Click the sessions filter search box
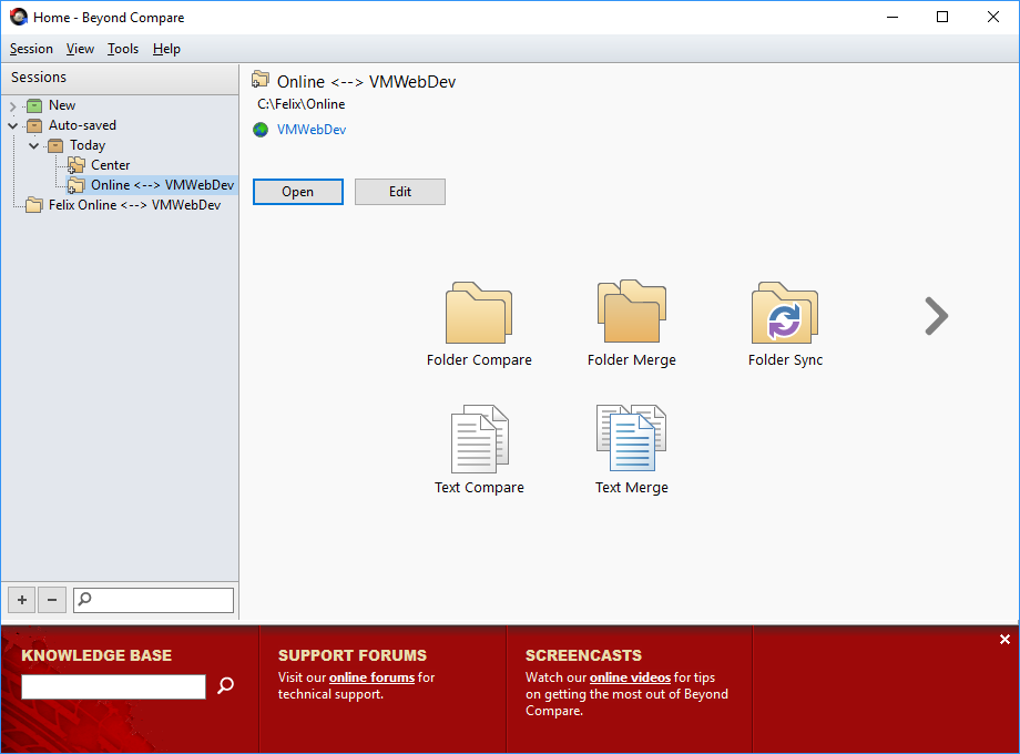The width and height of the screenshot is (1020, 754). point(155,599)
